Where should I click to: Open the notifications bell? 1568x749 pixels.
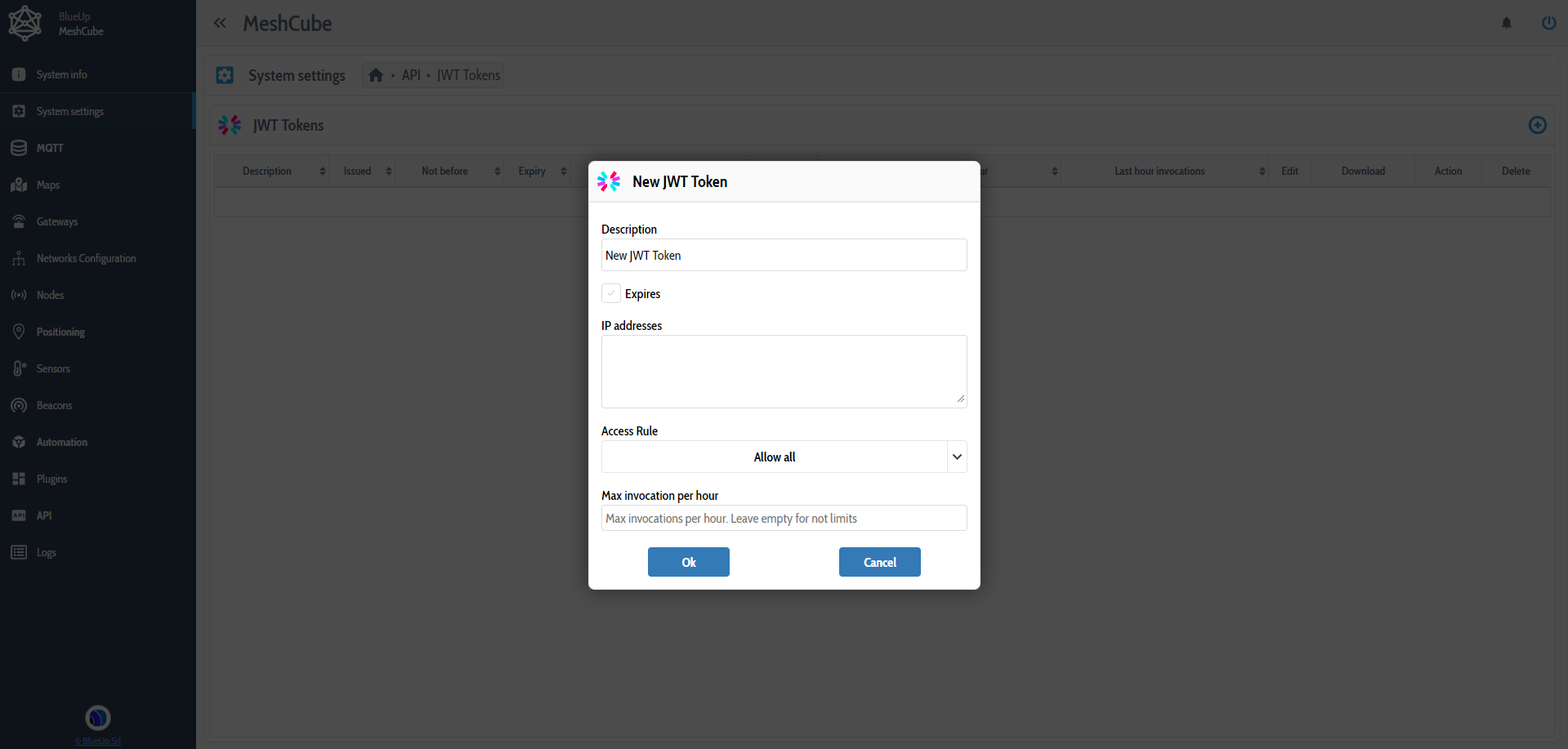1507,23
